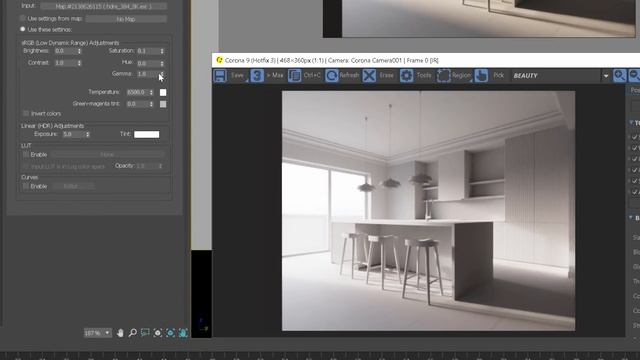Click the Region toolbar label
640x360 pixels.
click(462, 76)
